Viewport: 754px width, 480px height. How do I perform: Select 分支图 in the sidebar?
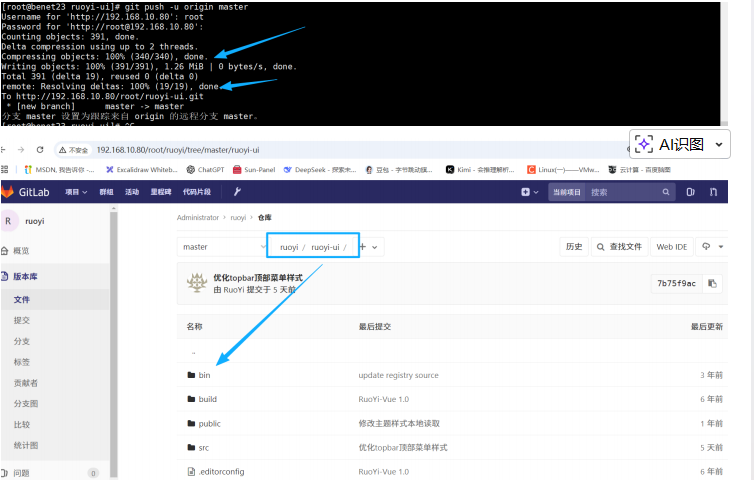point(25,404)
